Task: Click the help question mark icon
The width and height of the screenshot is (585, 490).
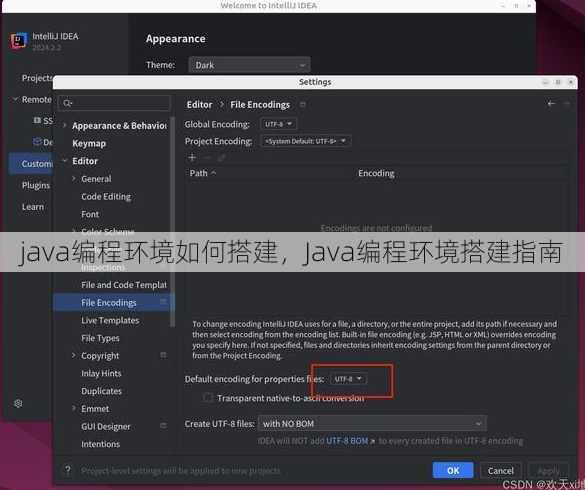Action: (68, 470)
